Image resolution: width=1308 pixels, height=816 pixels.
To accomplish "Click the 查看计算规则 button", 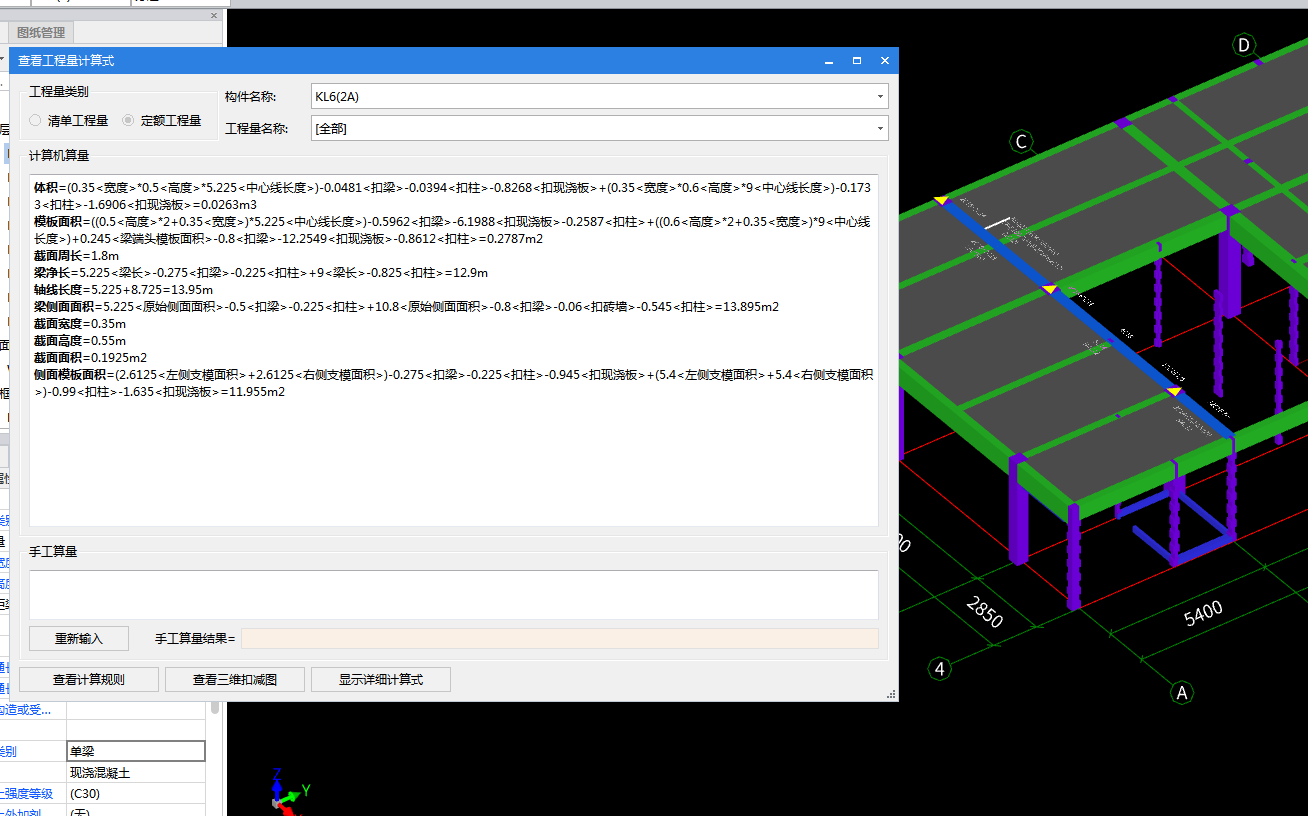I will click(x=89, y=680).
